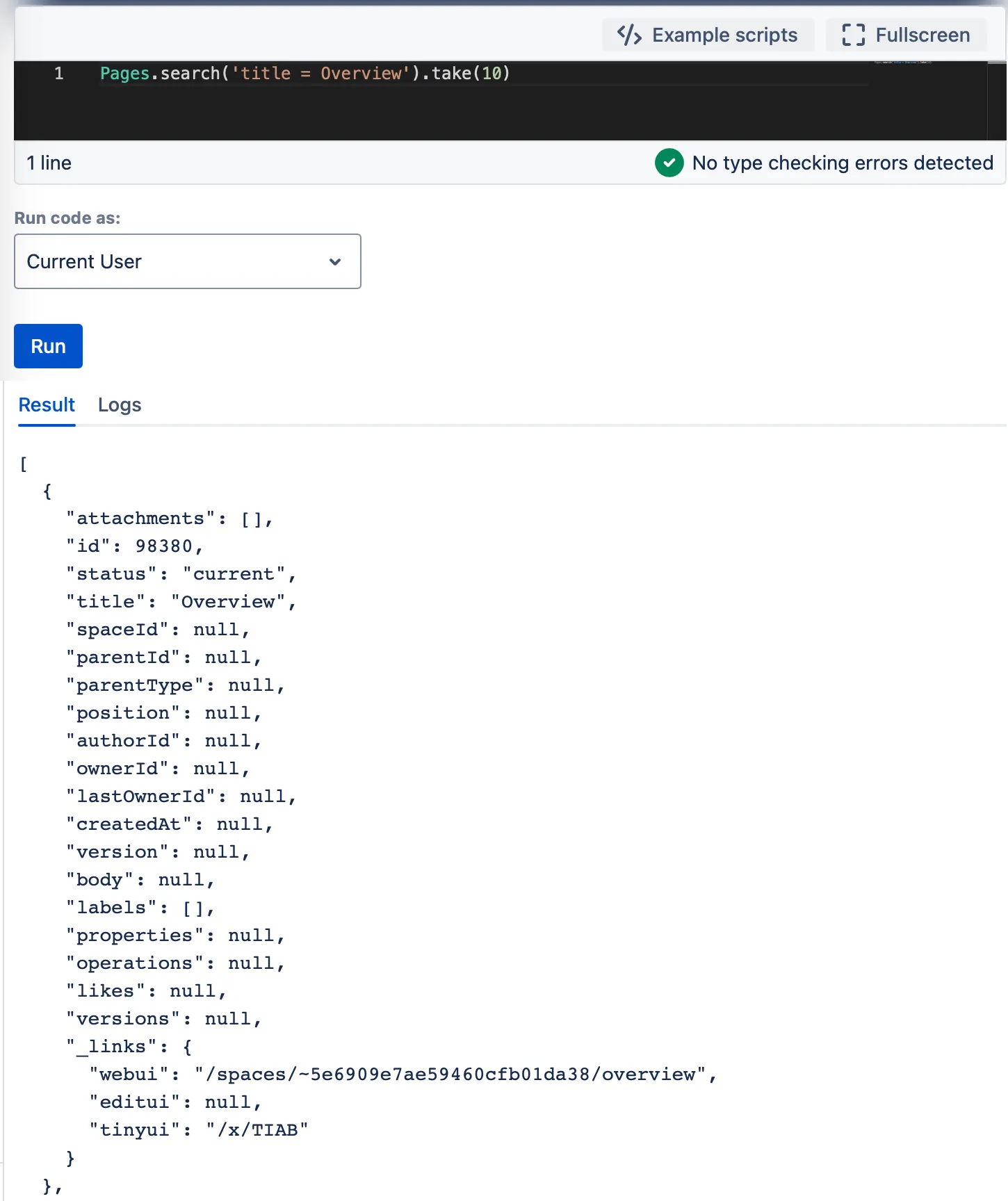
Task: Click the "parentType": null line
Action: [x=175, y=685]
